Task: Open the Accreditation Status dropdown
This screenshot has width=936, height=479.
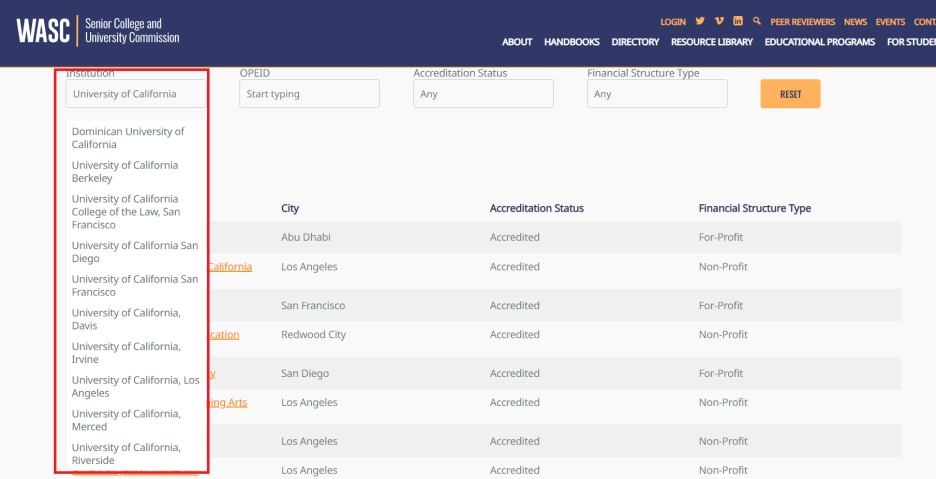Action: point(483,94)
